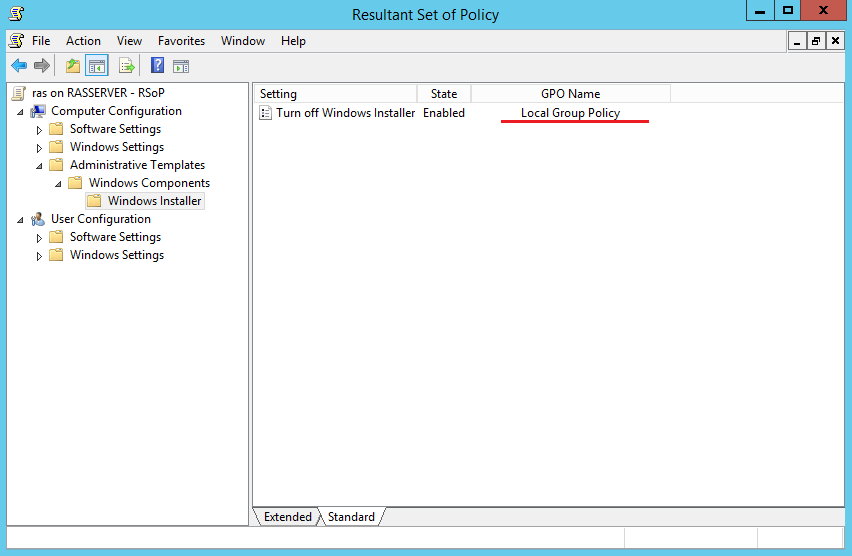Close the inner MMC console window
Screen dimensions: 852x556
point(836,41)
